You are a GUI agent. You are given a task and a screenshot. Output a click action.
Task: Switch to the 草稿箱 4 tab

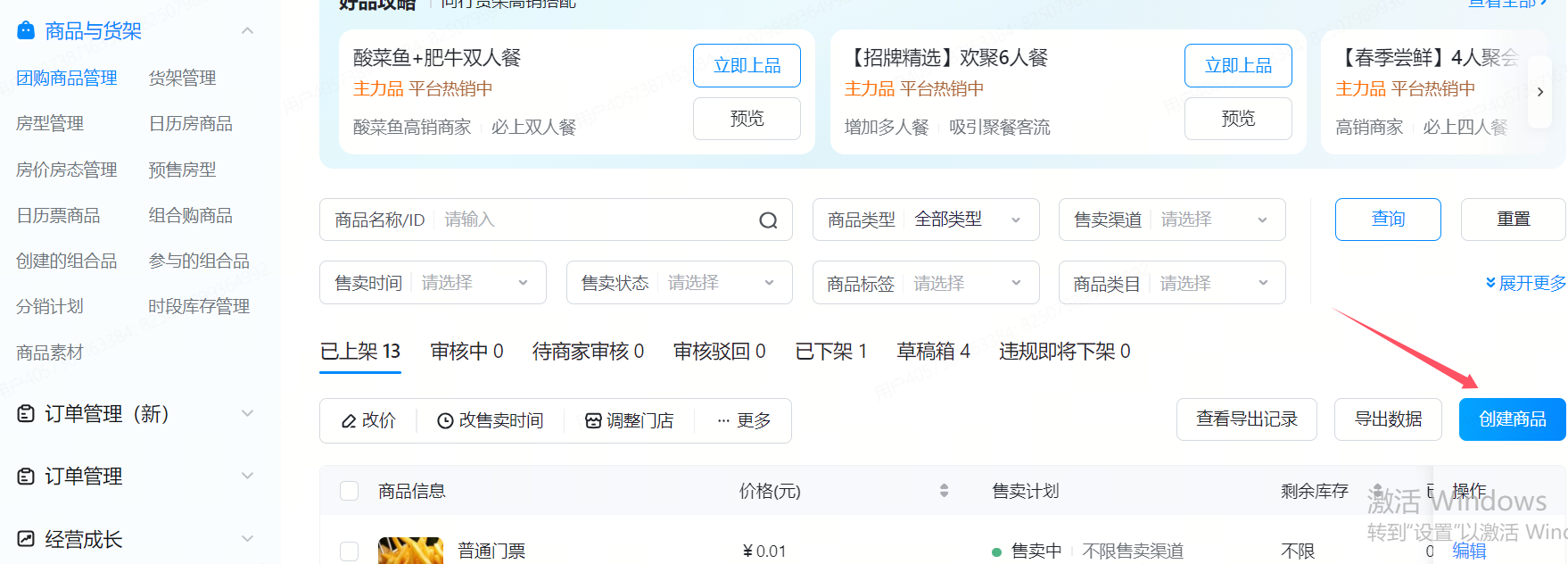point(933,352)
